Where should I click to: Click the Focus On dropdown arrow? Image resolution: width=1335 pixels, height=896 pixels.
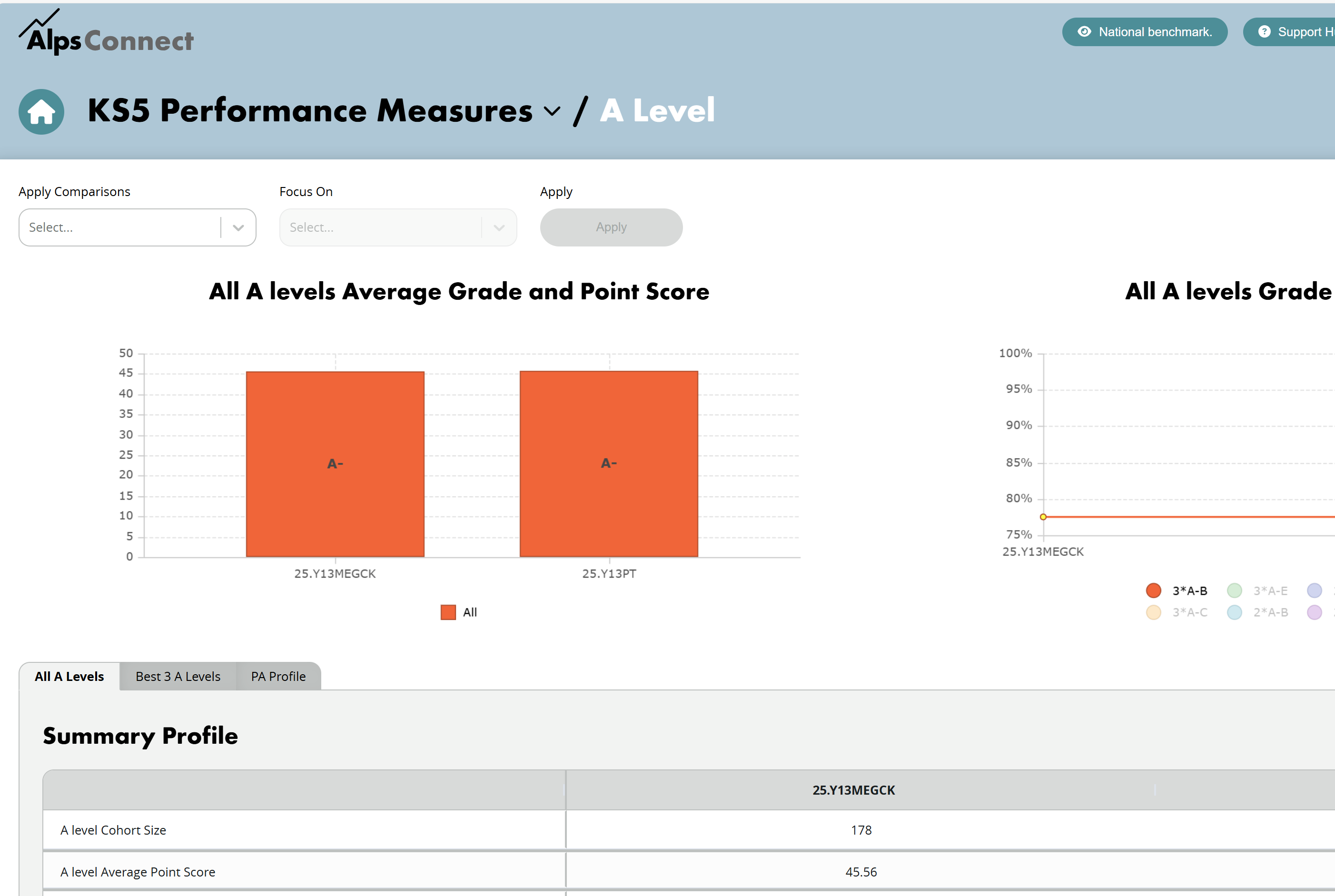499,227
